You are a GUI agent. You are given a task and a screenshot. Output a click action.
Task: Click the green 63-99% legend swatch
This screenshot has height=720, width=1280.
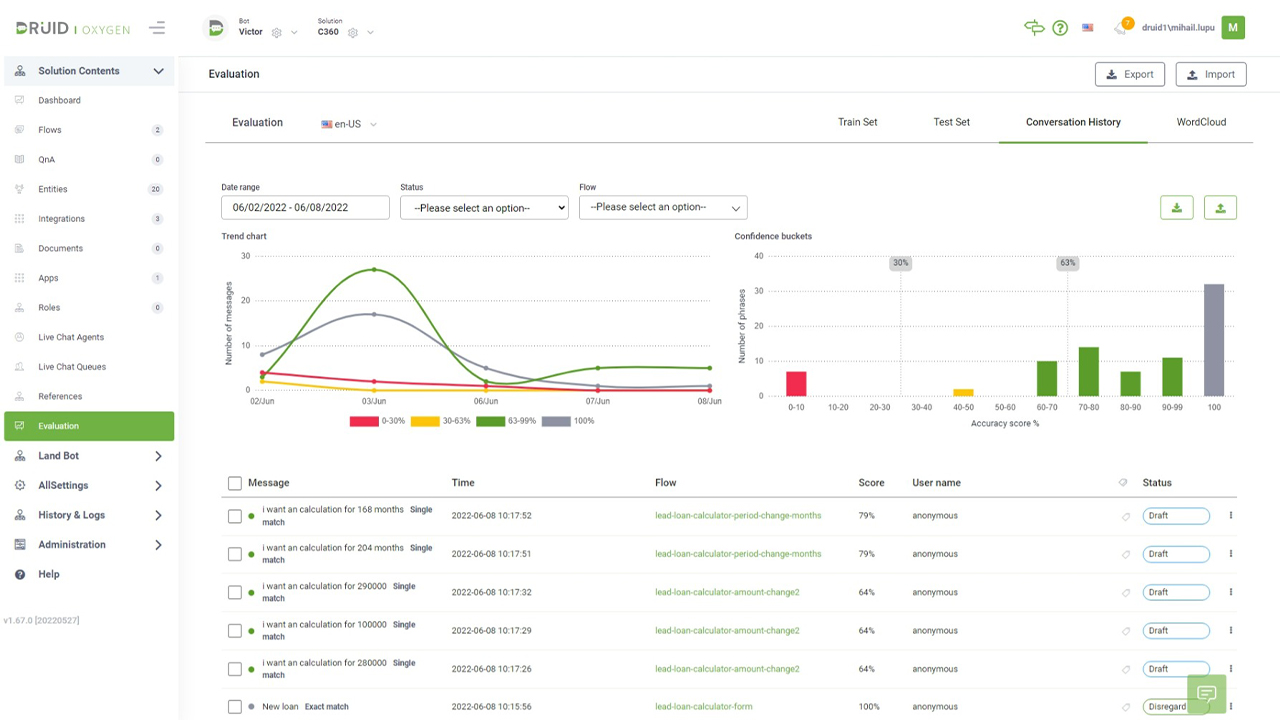[490, 421]
